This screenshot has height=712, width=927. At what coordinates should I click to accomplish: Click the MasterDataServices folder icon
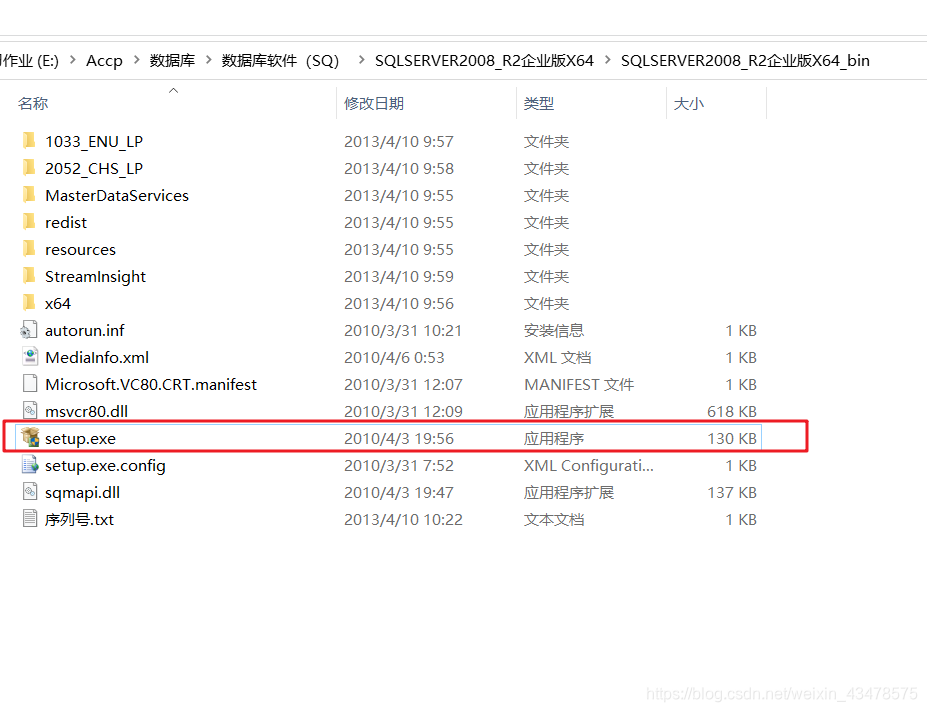pyautogui.click(x=29, y=195)
